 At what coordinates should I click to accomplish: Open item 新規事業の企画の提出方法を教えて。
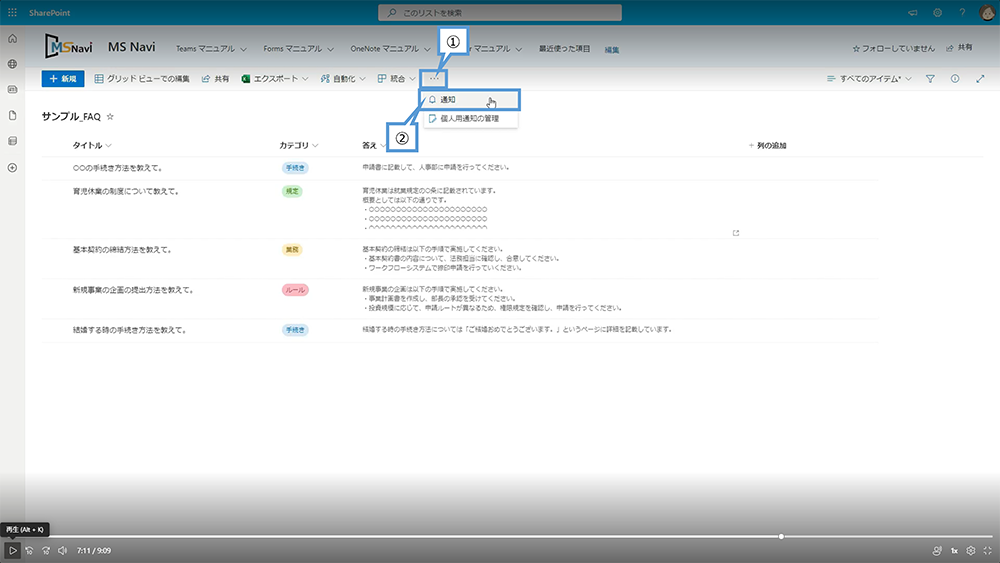coord(133,290)
